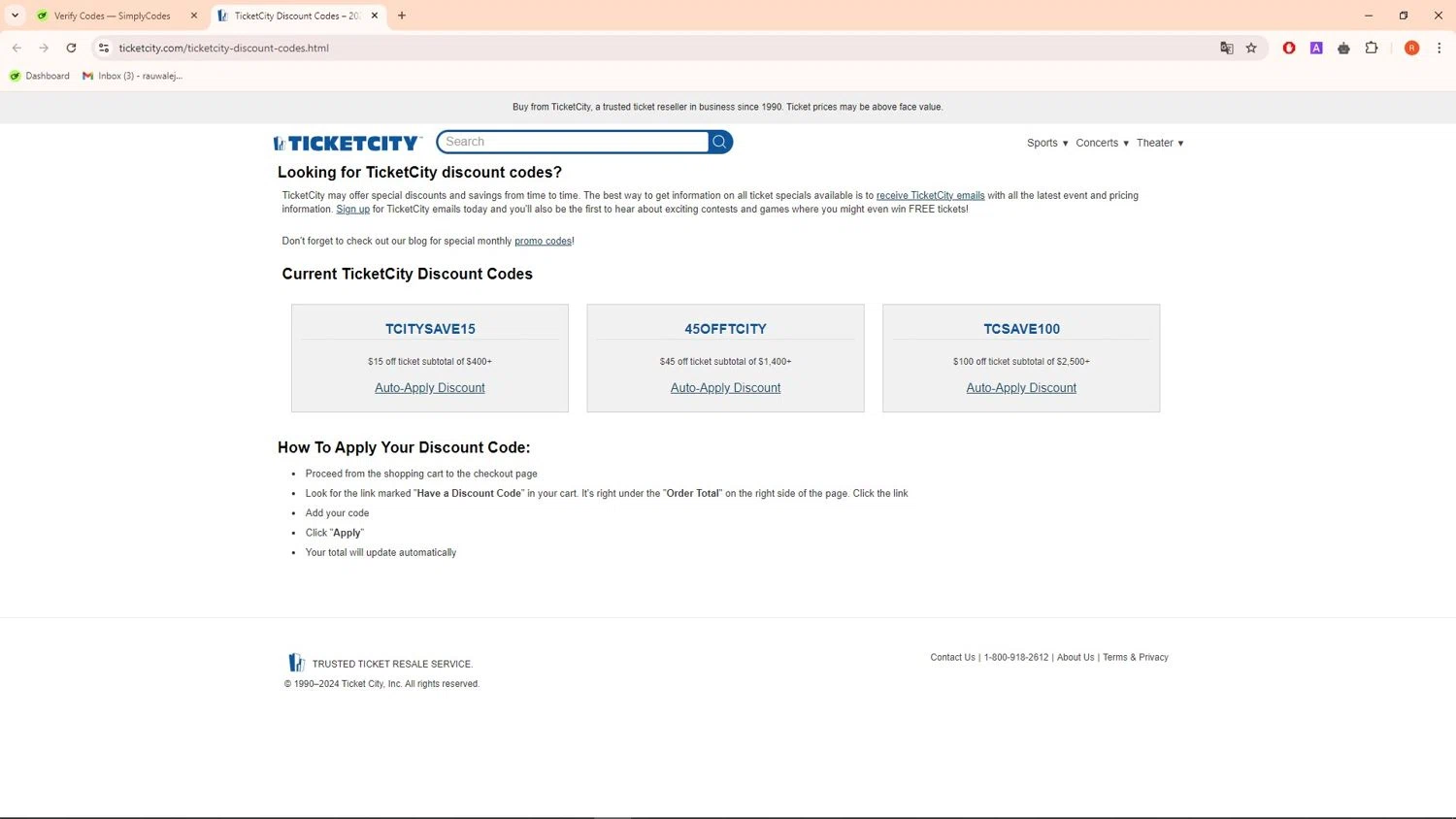Viewport: 1456px width, 819px height.
Task: Click the TCITYSAVE15 code heading
Action: coord(430,329)
